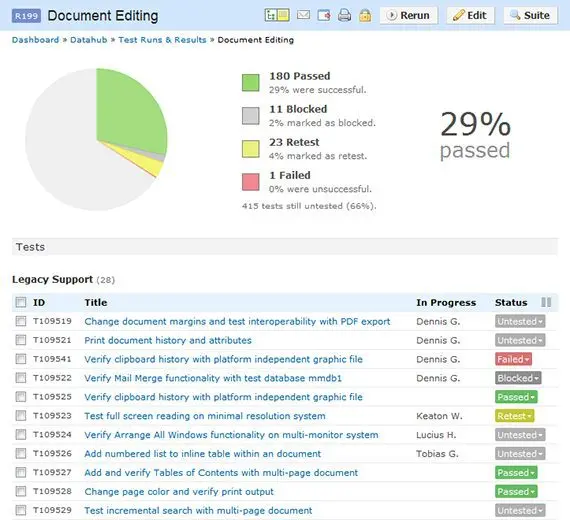
Task: Open 'Print document history and attributes' test
Action: coord(168,340)
